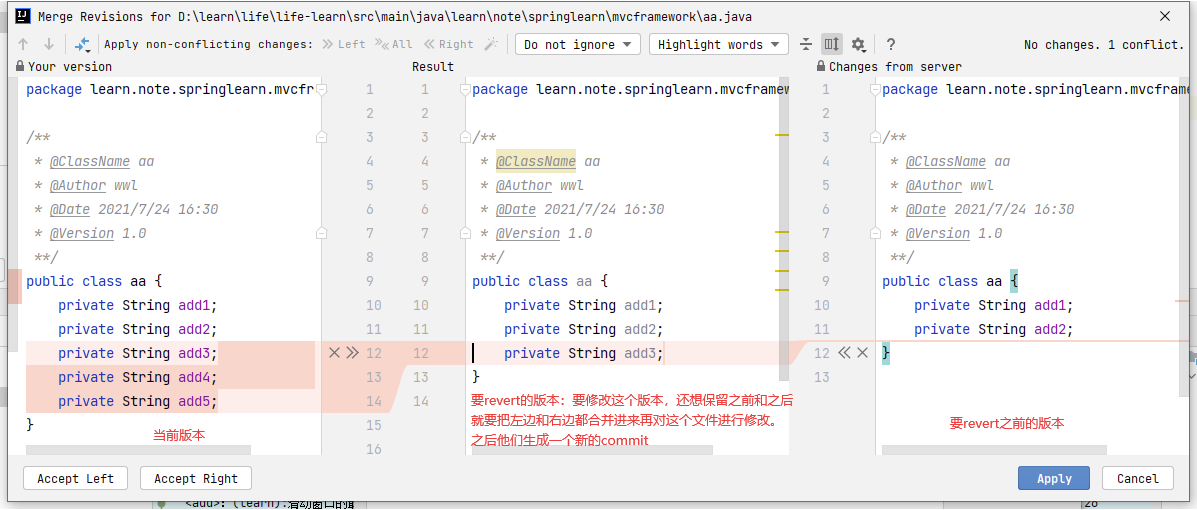Ignore the left change with X

click(335, 353)
